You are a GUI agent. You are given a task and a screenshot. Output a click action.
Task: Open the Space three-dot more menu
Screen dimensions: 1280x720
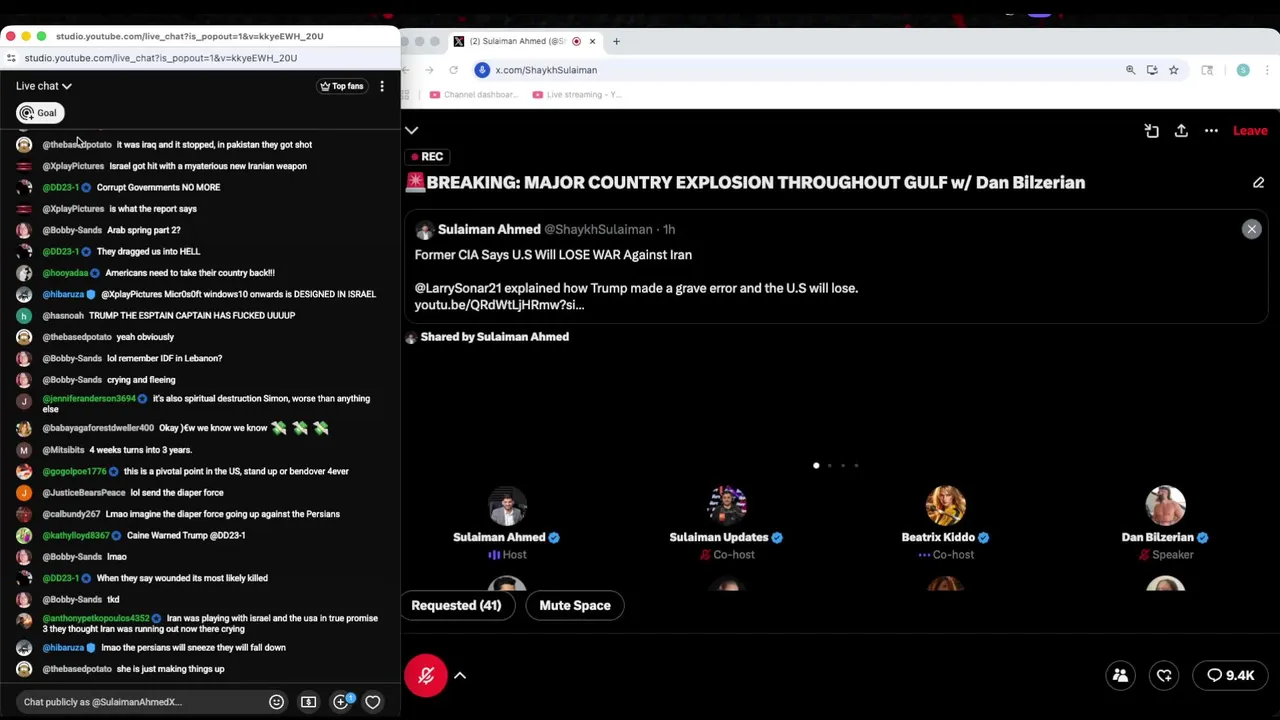point(1211,131)
